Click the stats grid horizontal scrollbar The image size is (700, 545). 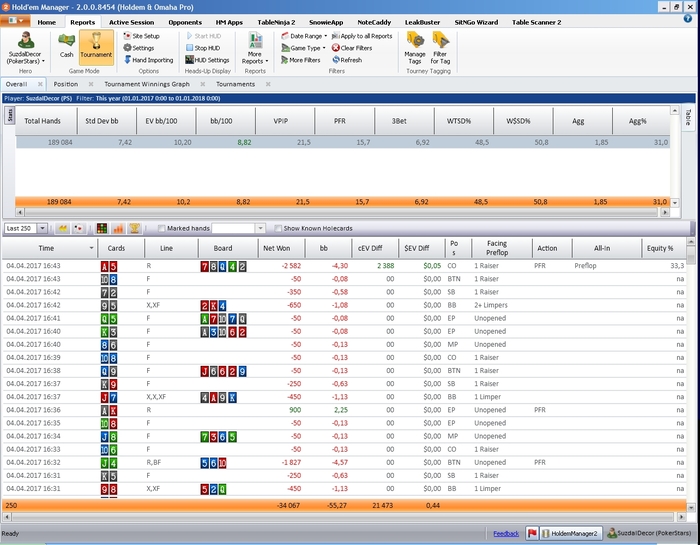343,212
